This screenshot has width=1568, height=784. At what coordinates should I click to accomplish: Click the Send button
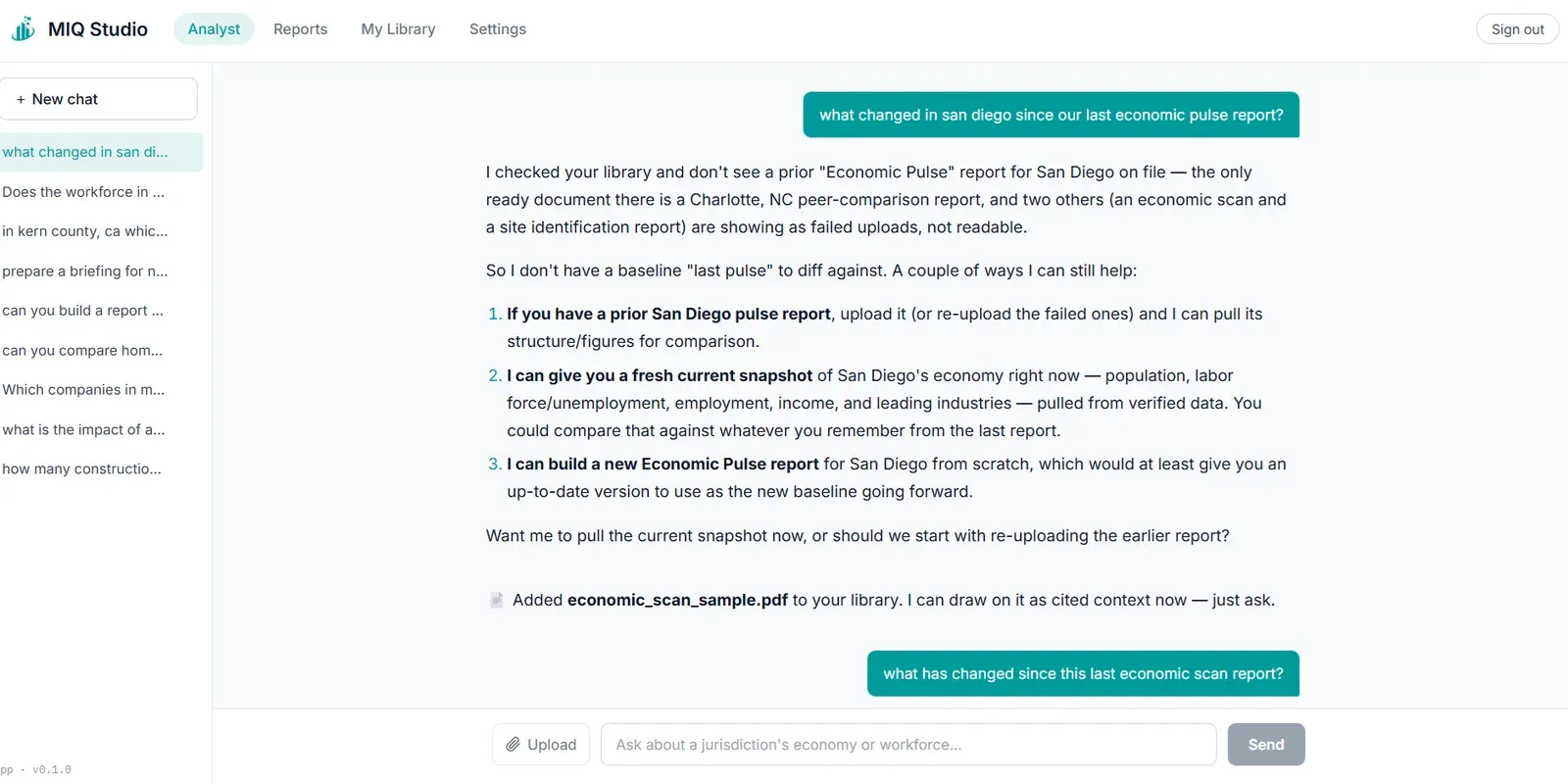pos(1266,745)
